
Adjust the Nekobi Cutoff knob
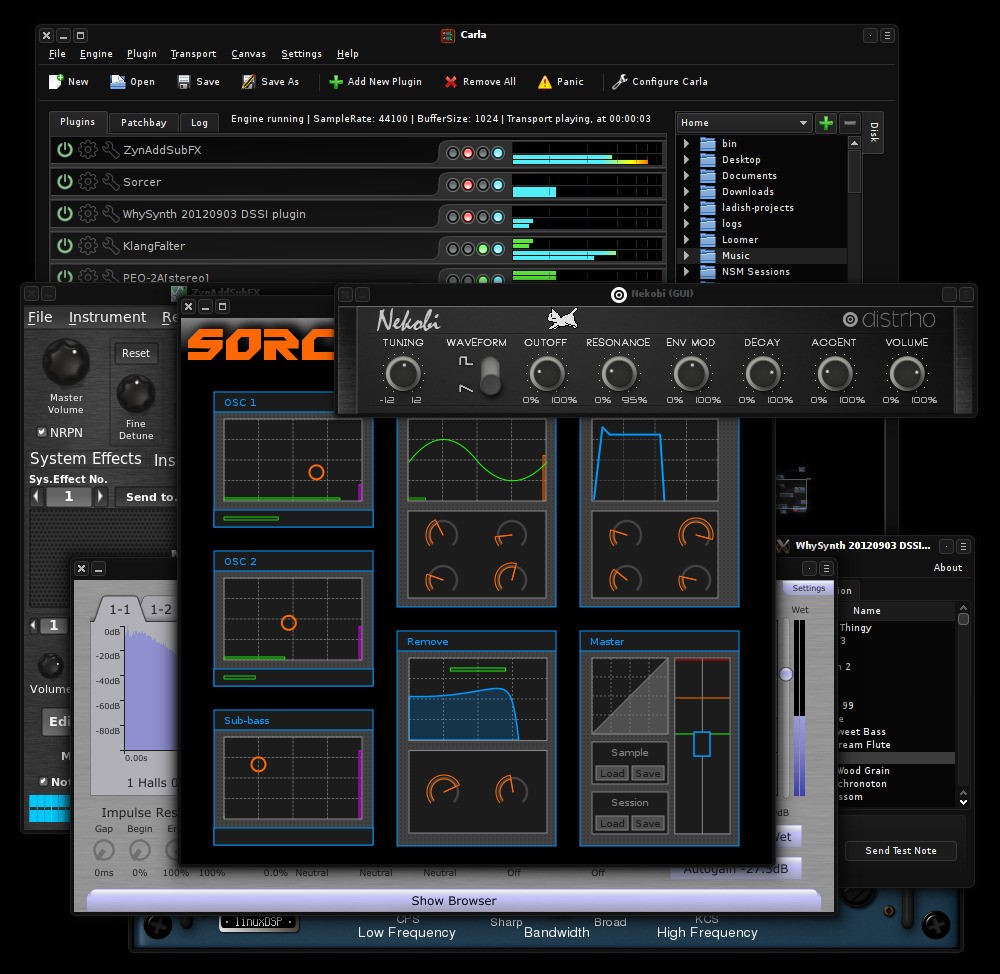546,375
